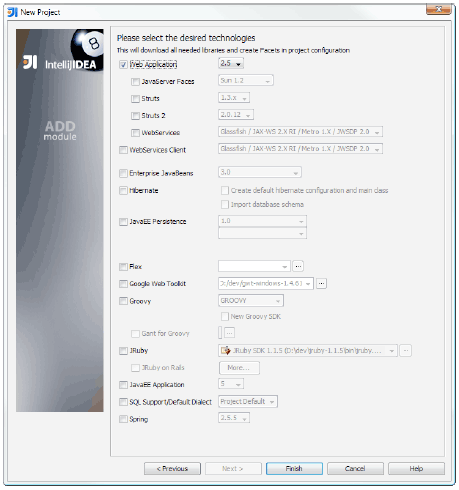
Task: Click the browse button next to Gant for Groovy
Action: [x=229, y=333]
